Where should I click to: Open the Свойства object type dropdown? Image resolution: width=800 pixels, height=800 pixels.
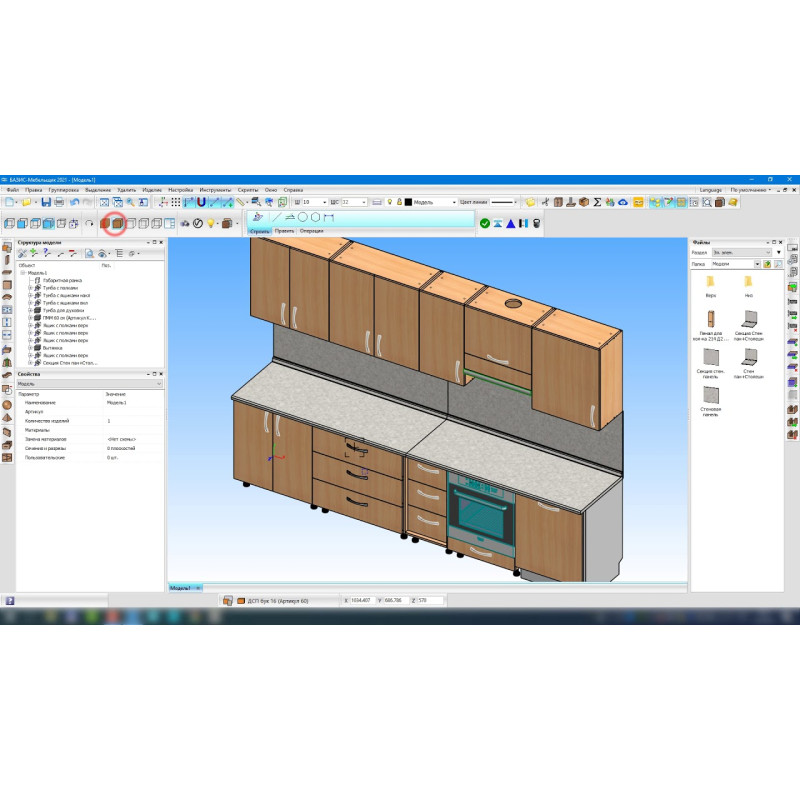click(x=159, y=383)
